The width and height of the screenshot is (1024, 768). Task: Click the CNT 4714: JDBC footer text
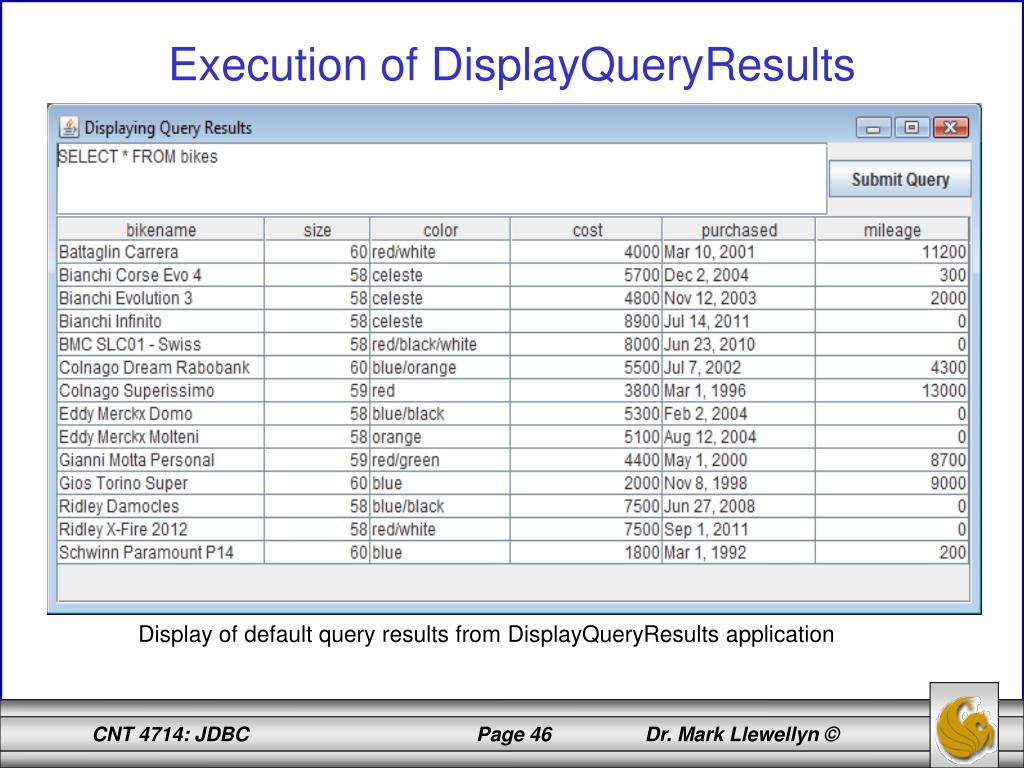click(171, 735)
